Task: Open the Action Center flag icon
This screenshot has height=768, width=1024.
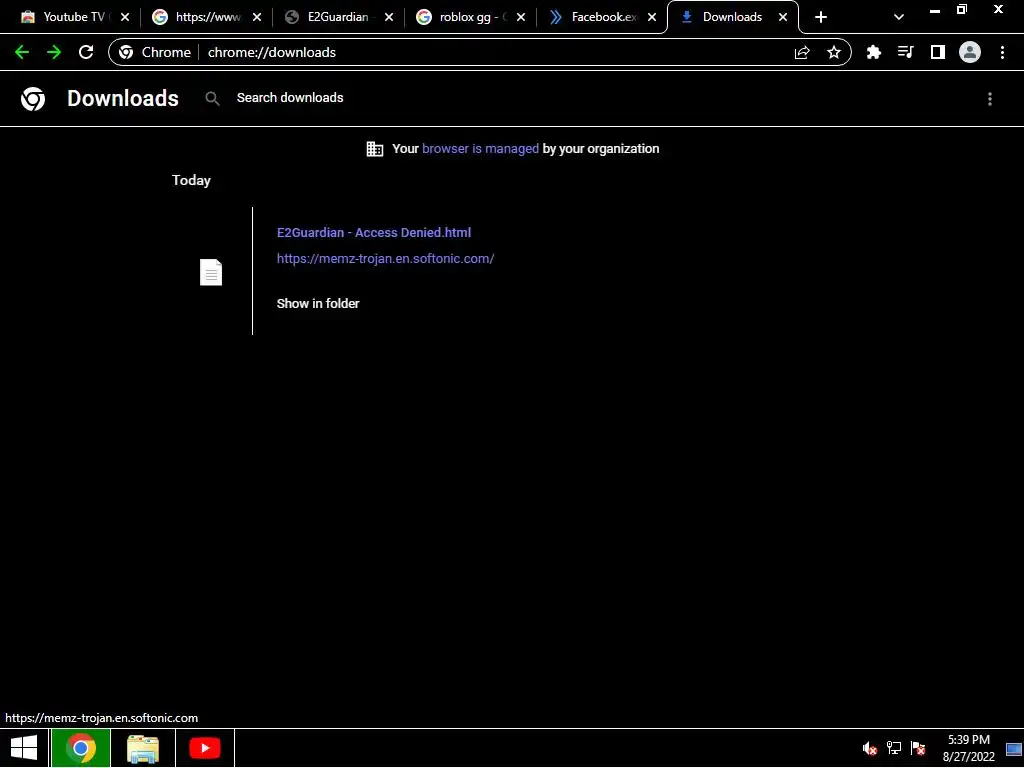Action: point(918,748)
